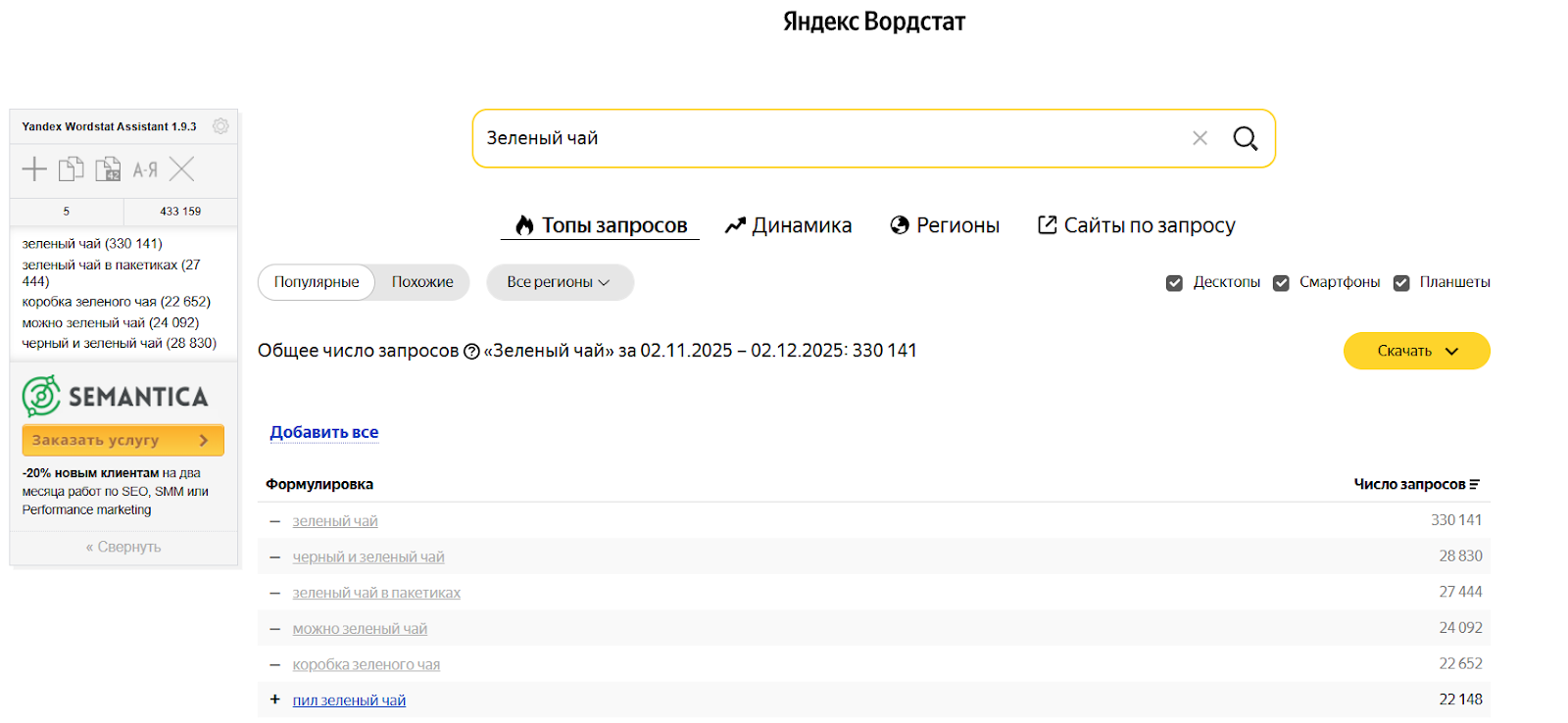Screen dimensions: 1568x723
Task: Copy list with frequencies using the 42 icon
Action: [108, 169]
